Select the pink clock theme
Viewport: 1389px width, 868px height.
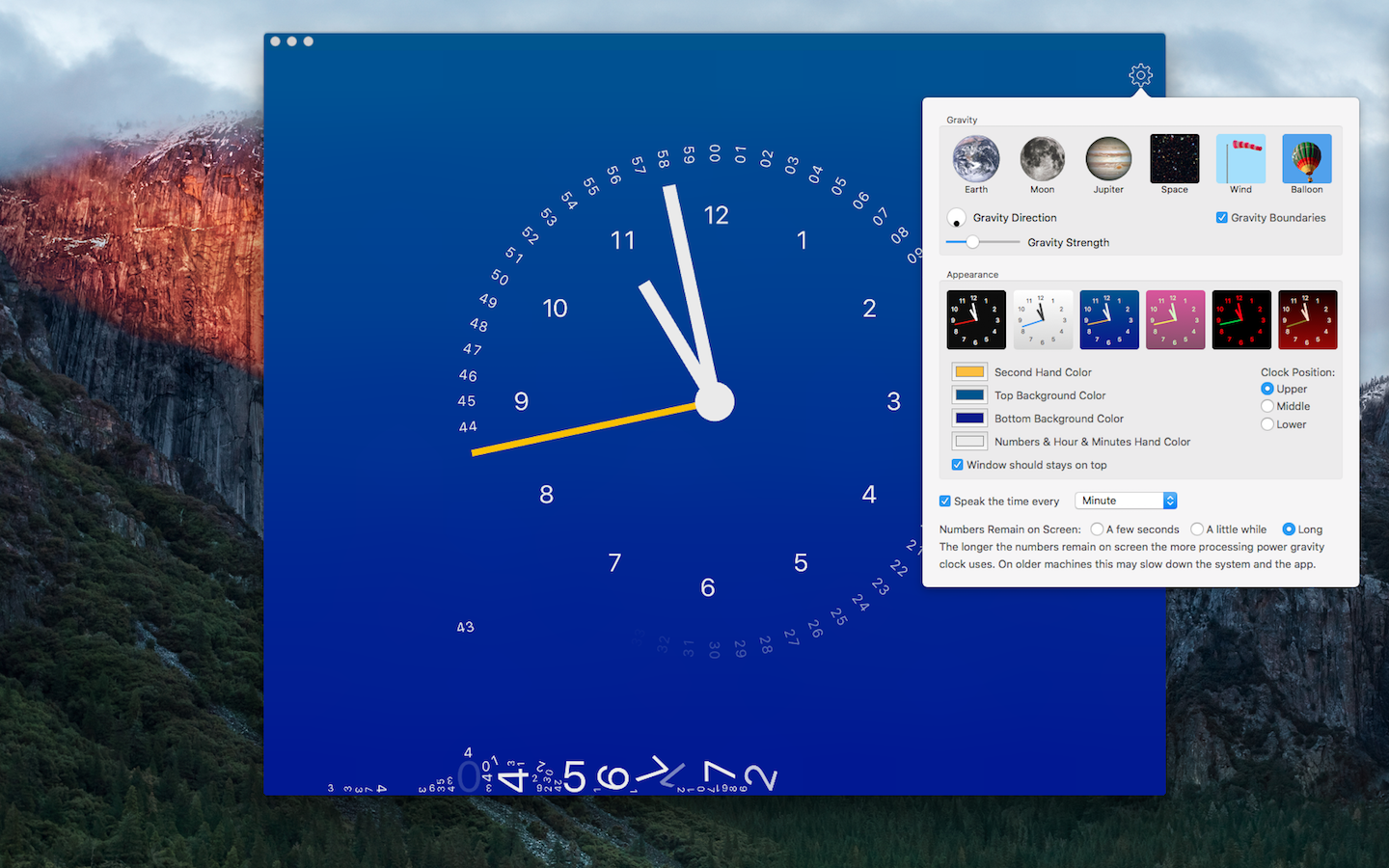(x=1175, y=319)
